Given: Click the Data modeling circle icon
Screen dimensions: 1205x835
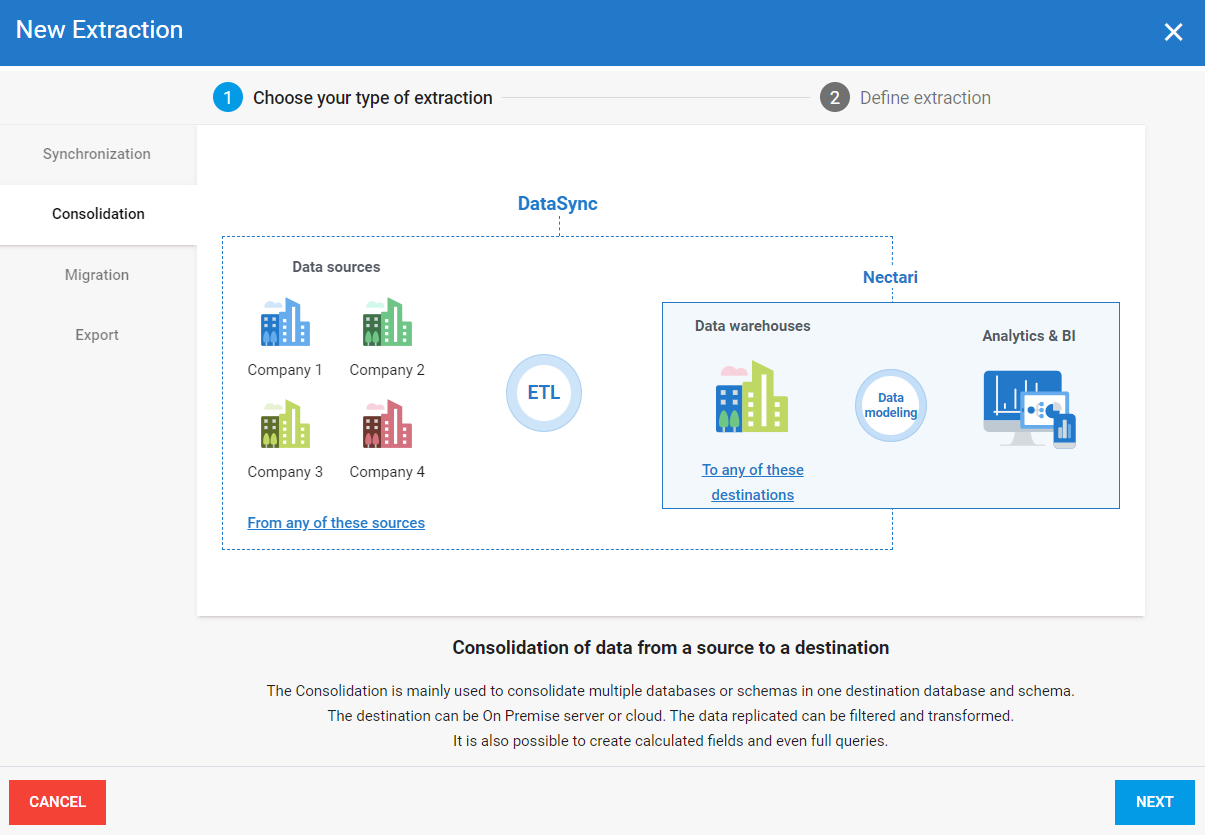Looking at the screenshot, I should (890, 405).
